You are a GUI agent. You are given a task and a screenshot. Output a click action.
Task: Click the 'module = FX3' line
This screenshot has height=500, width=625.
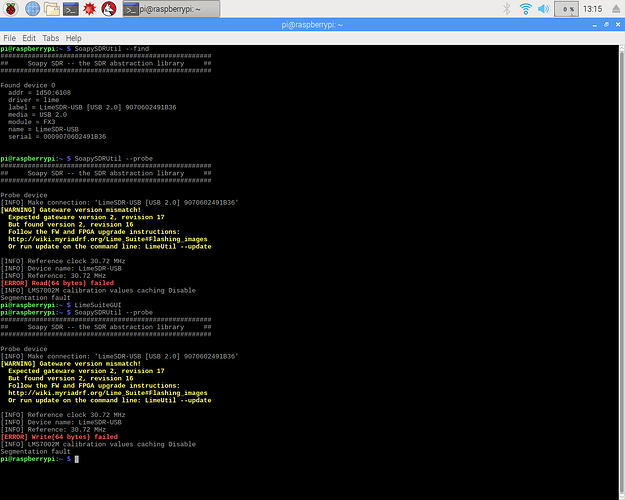(32, 122)
